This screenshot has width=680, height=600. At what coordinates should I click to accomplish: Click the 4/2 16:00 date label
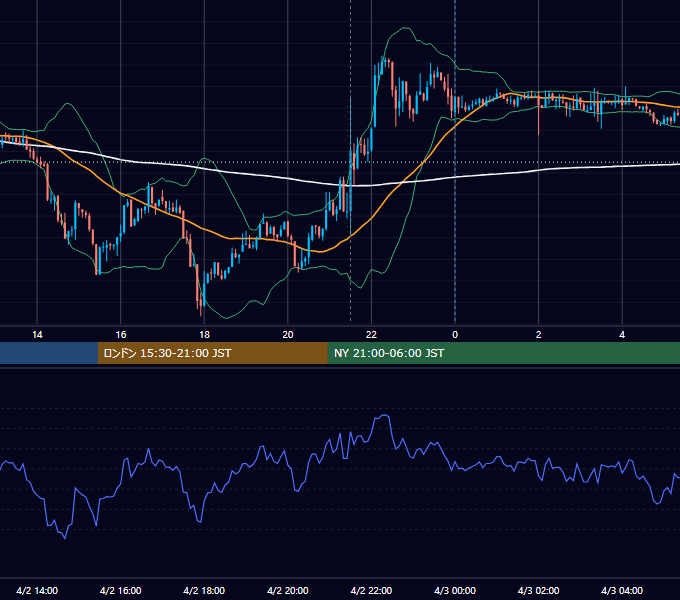(121, 590)
